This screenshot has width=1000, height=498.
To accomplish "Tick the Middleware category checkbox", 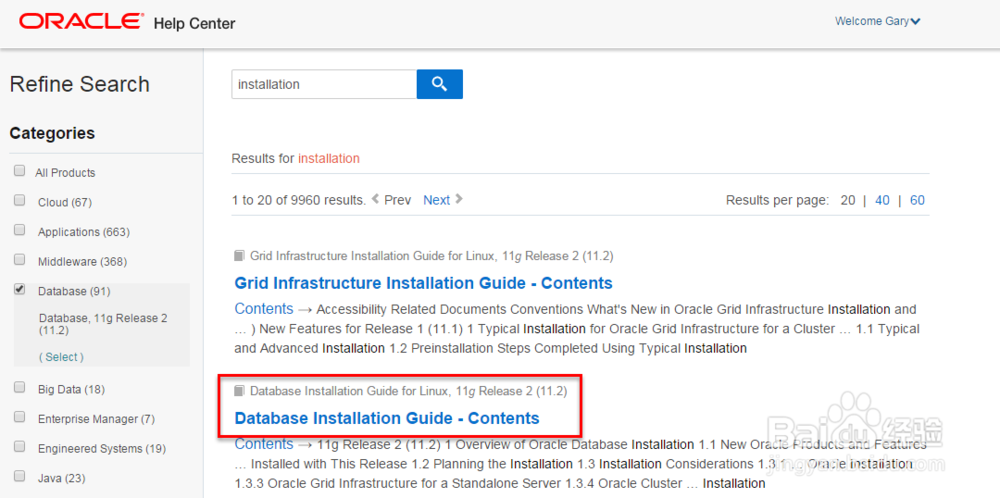I will tap(20, 260).
